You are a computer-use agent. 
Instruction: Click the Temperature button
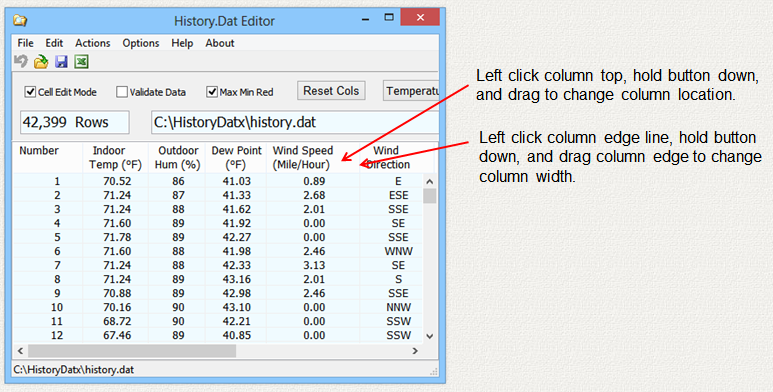(x=411, y=91)
